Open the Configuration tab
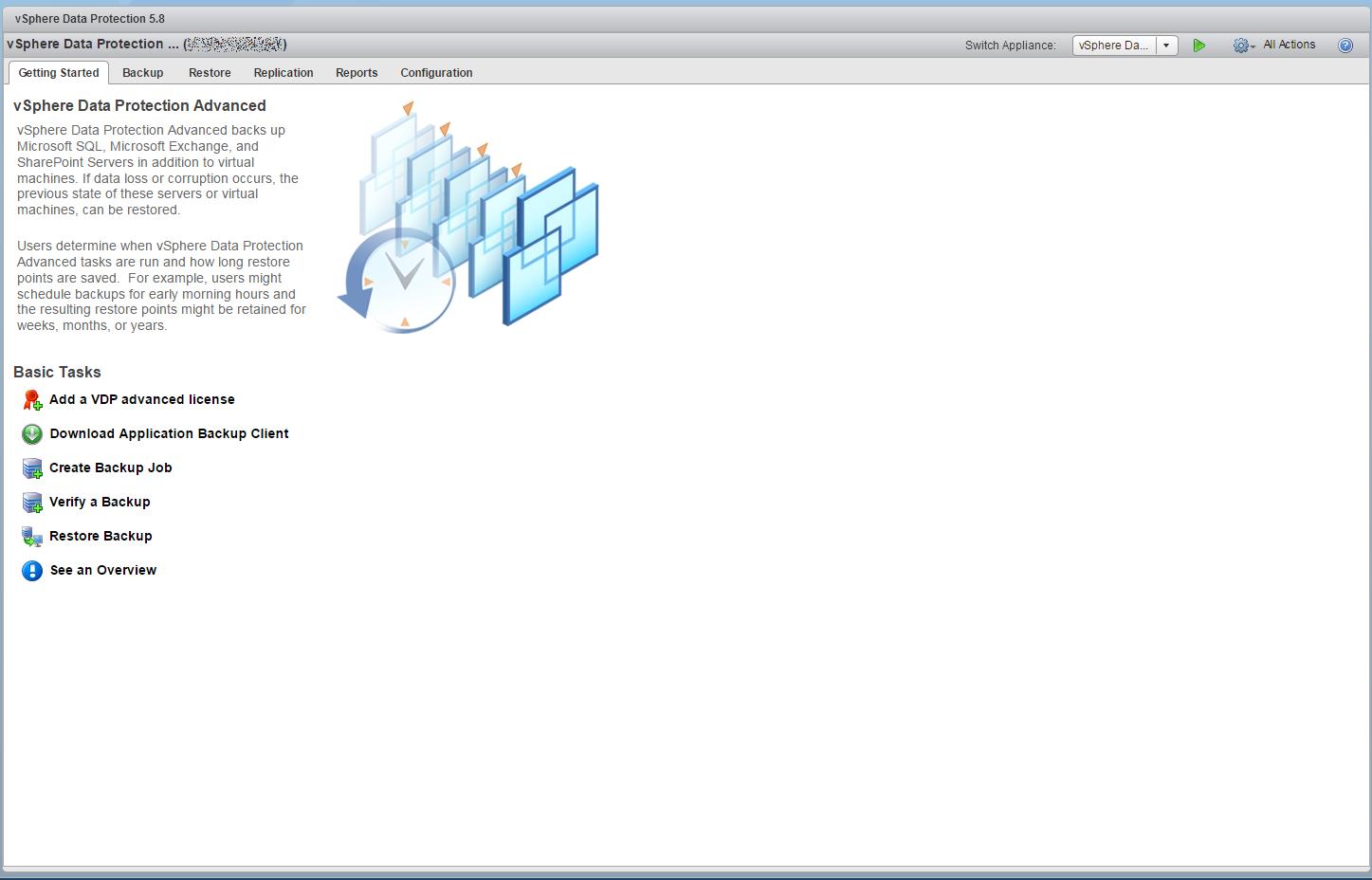Image resolution: width=1372 pixels, height=880 pixels. (436, 73)
